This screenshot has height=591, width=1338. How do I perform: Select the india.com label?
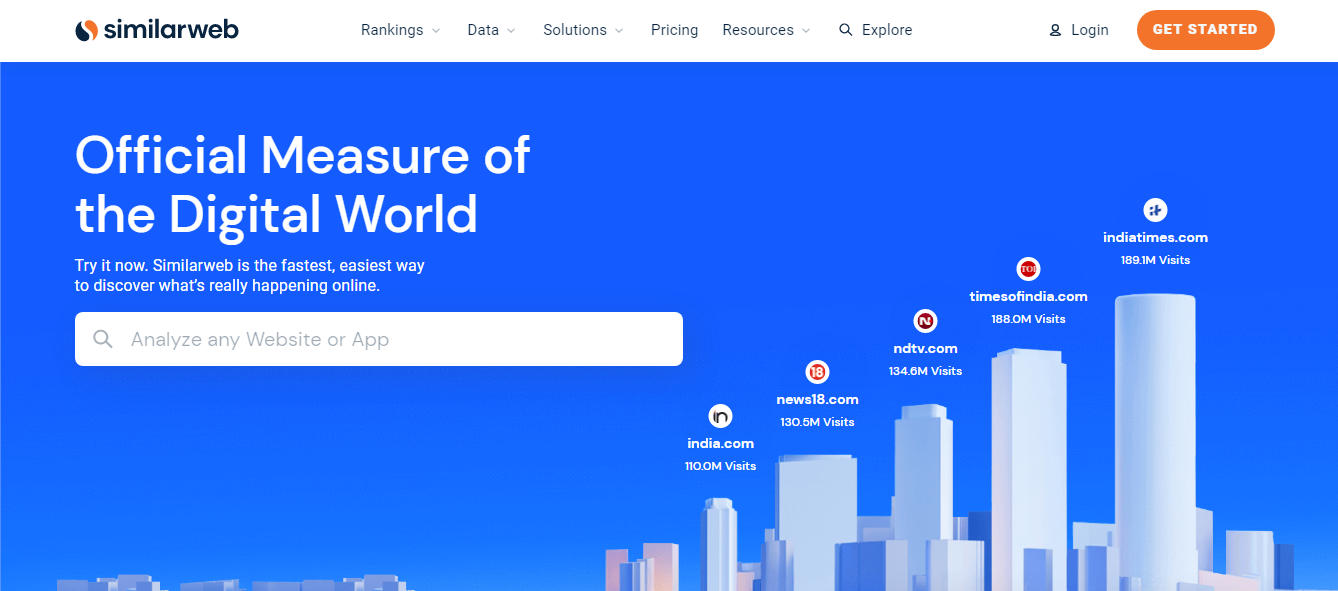[x=720, y=443]
